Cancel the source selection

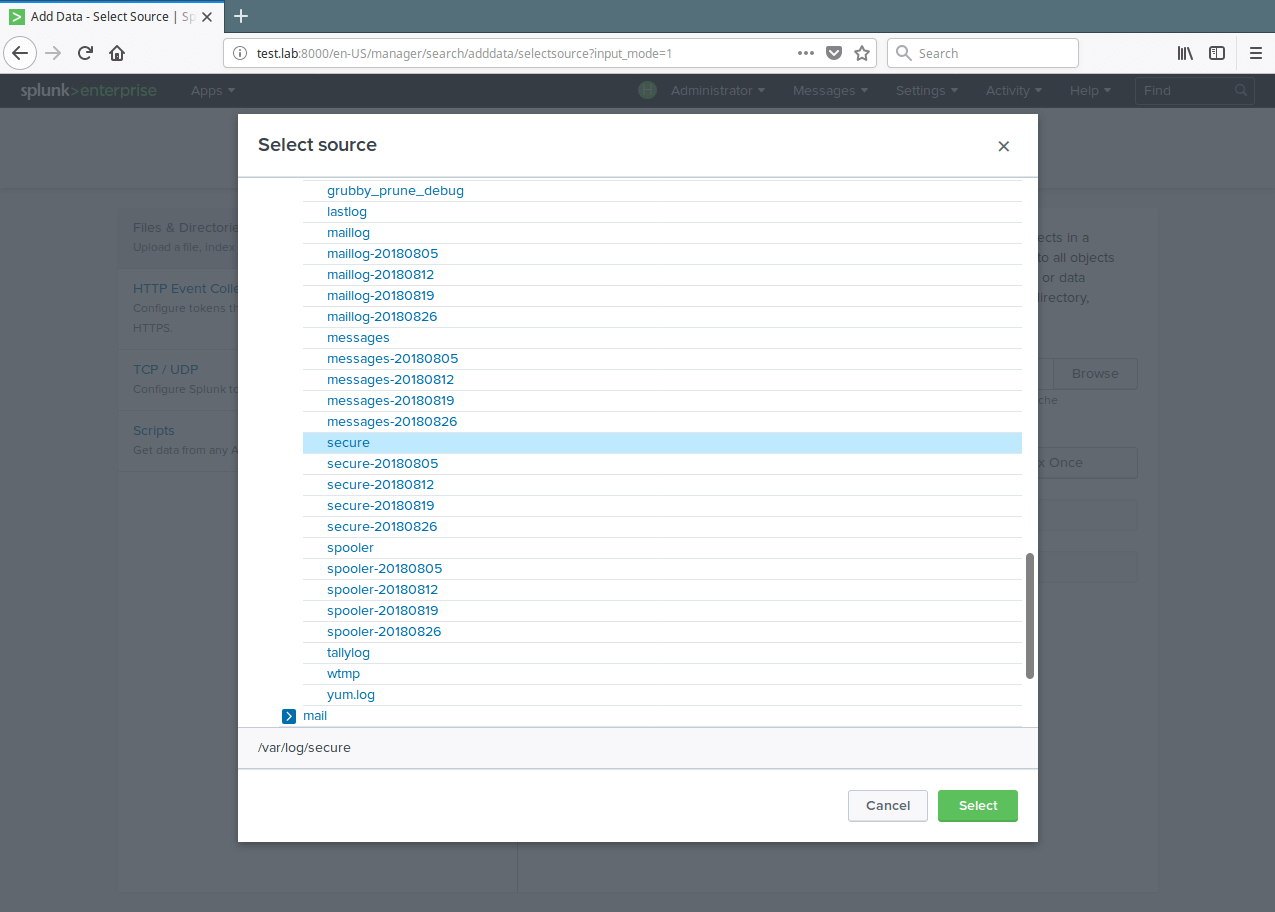point(888,806)
